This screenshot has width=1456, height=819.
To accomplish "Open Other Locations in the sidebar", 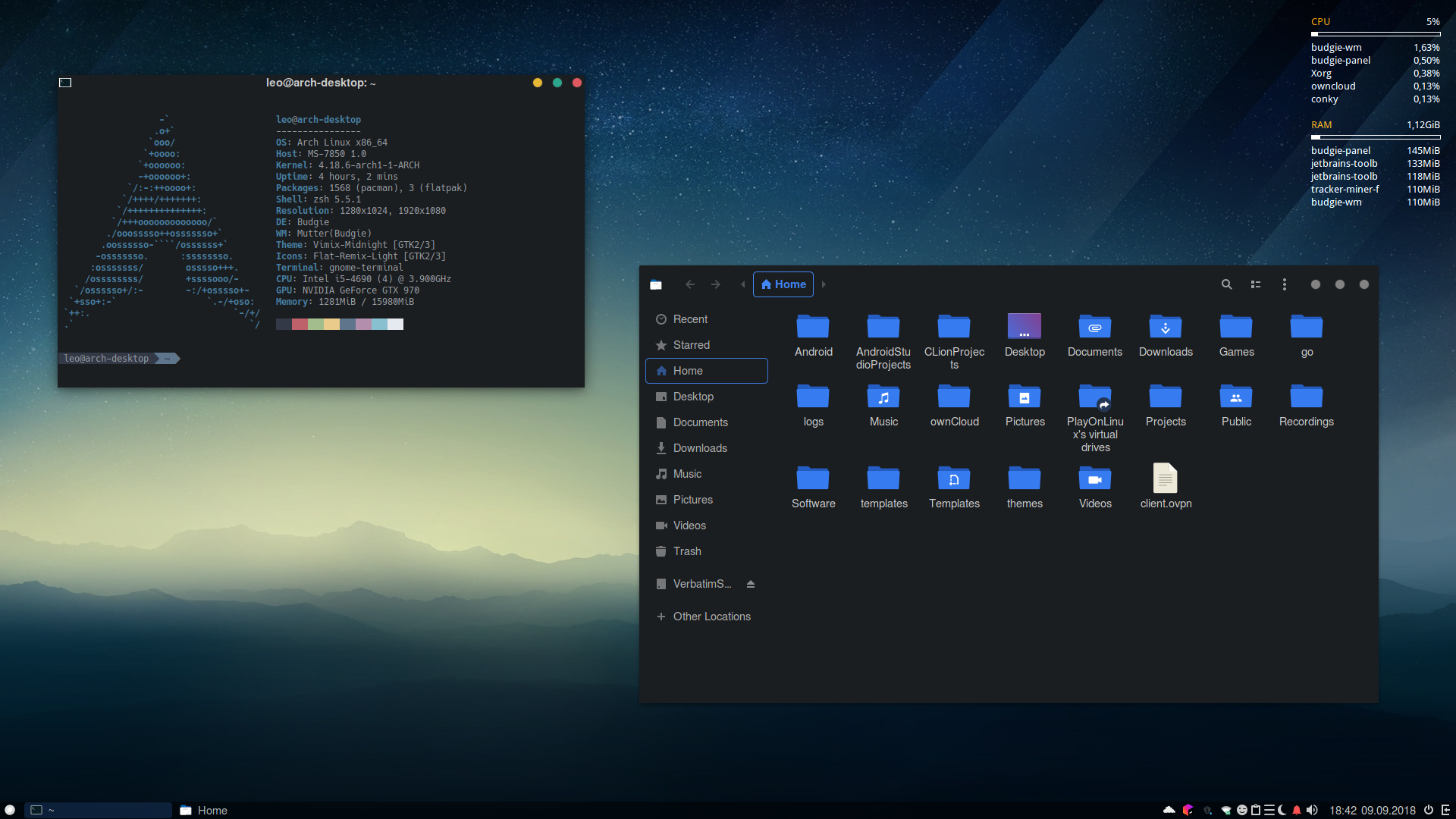I will coord(706,617).
